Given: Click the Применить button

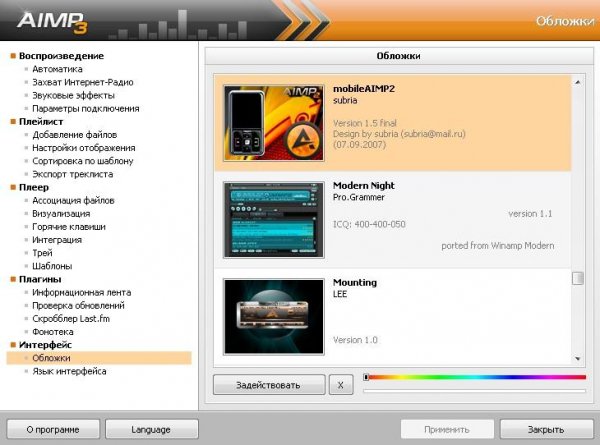Looking at the screenshot, I should tap(447, 429).
